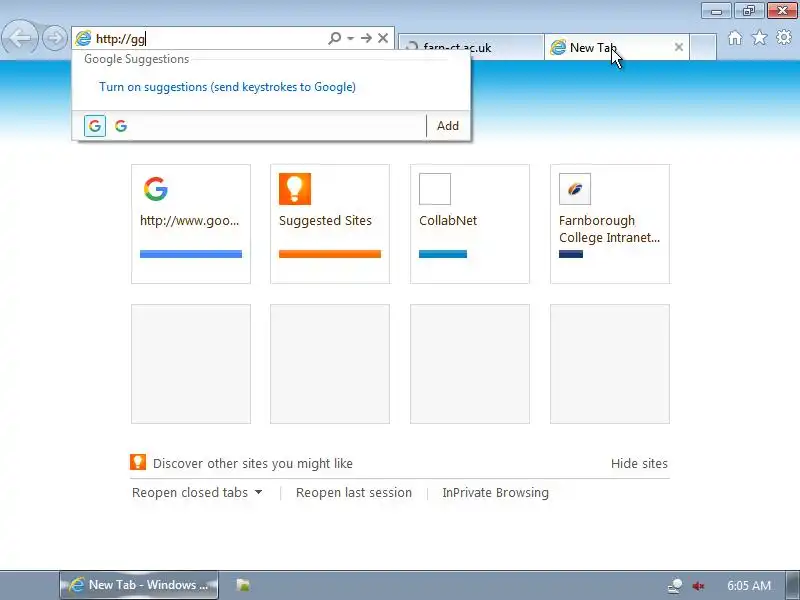
Task: Open the http://www.goo... site tile
Action: click(191, 224)
